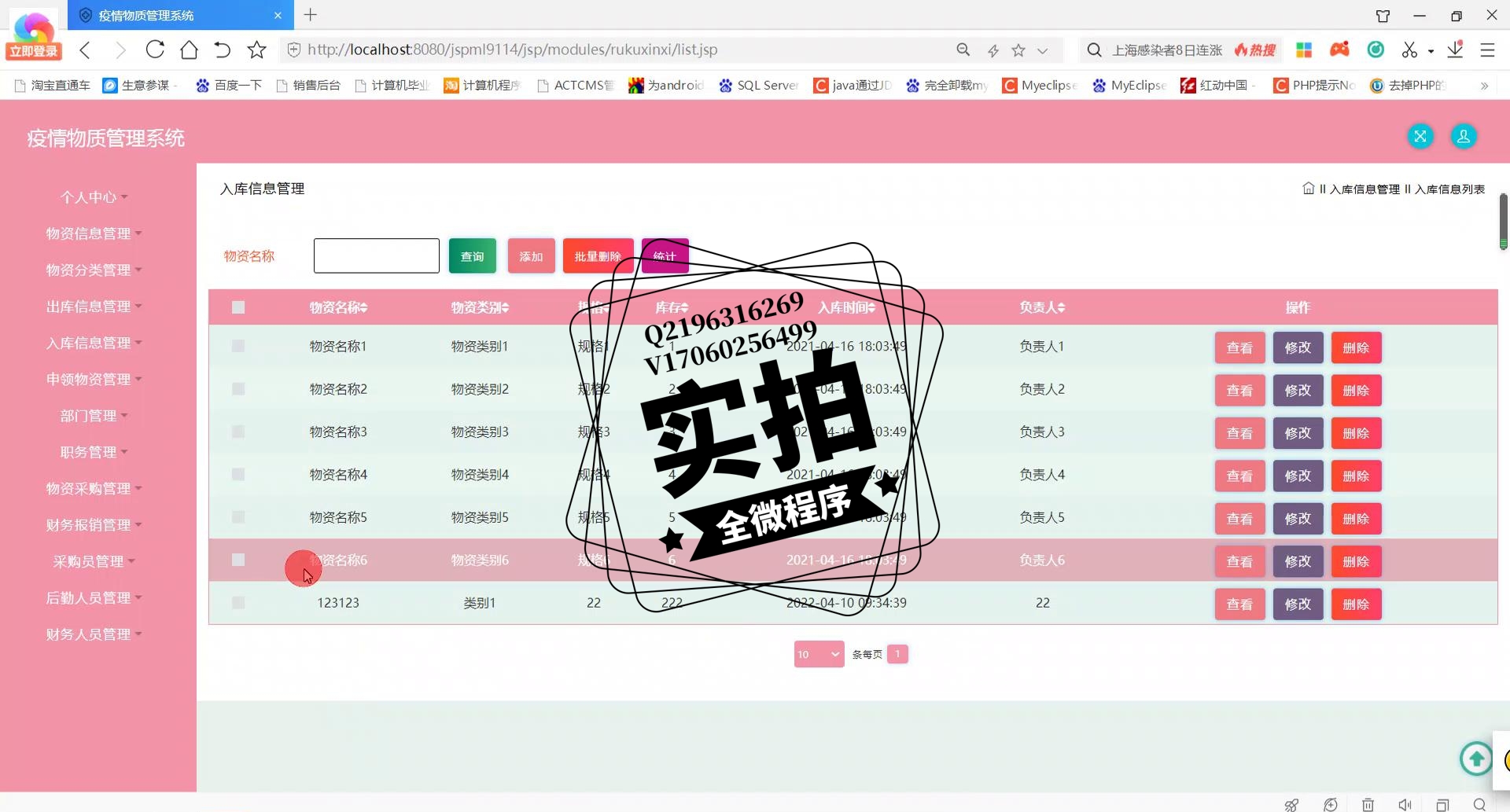The height and width of the screenshot is (812, 1510).
Task: Click the trash icon in status bar
Action: pyautogui.click(x=1368, y=804)
